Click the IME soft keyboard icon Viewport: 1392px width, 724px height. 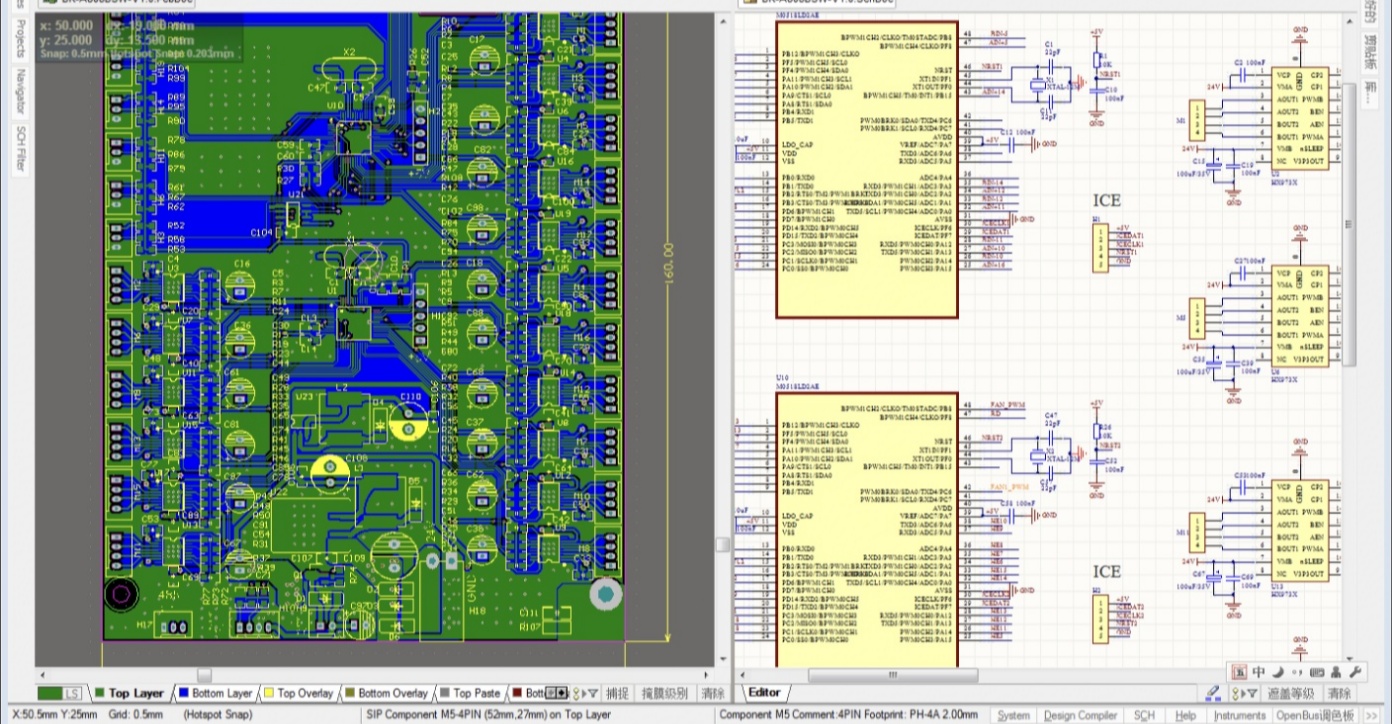1316,672
